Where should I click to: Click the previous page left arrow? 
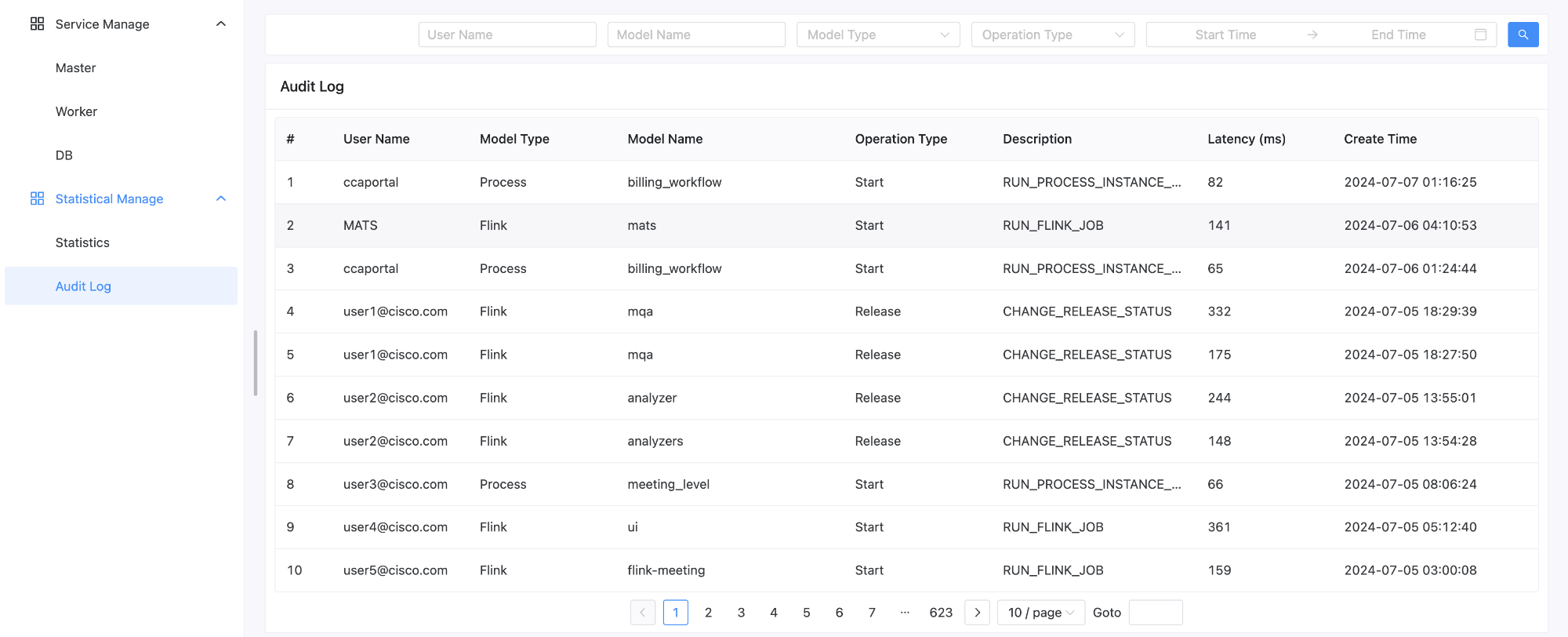[643, 613]
